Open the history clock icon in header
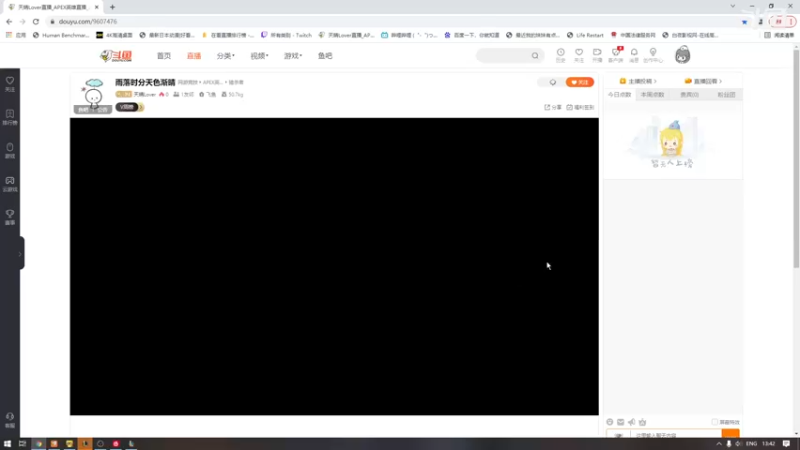The image size is (800, 450). point(560,55)
